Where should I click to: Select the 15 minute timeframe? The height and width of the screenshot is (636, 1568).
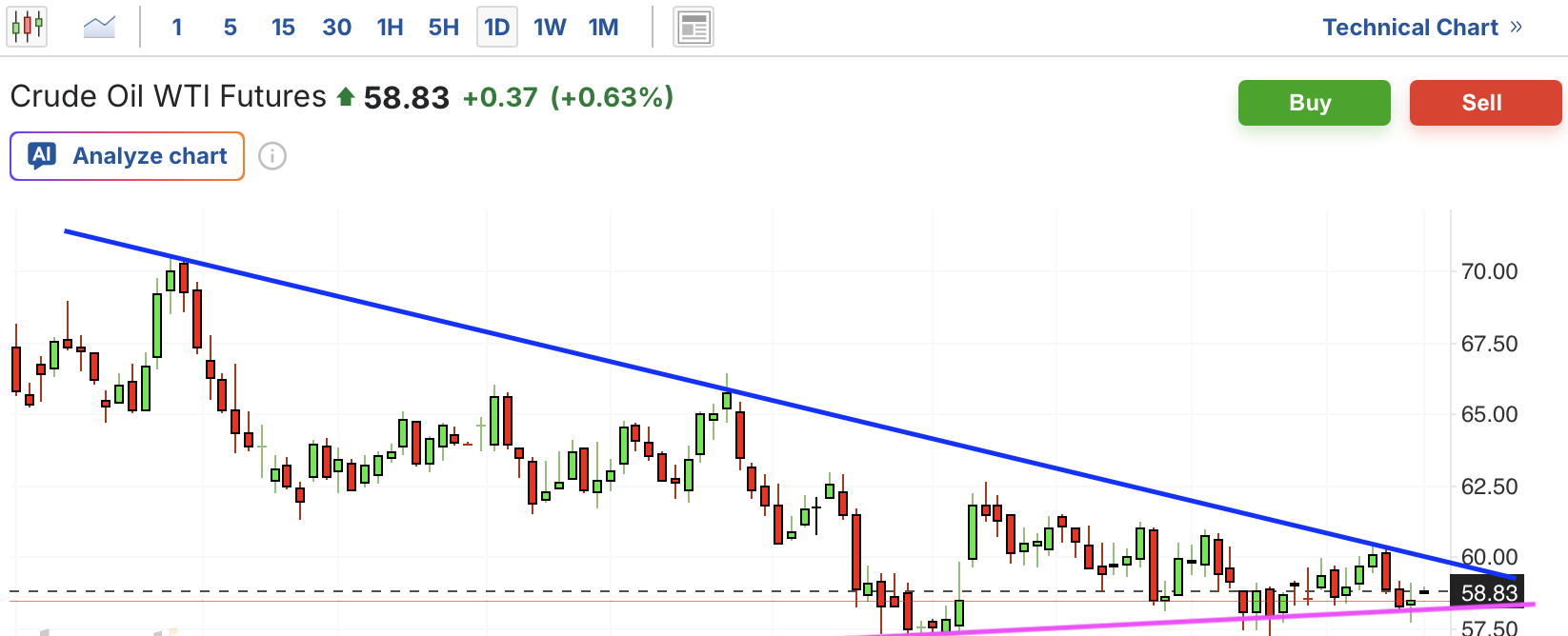283,28
